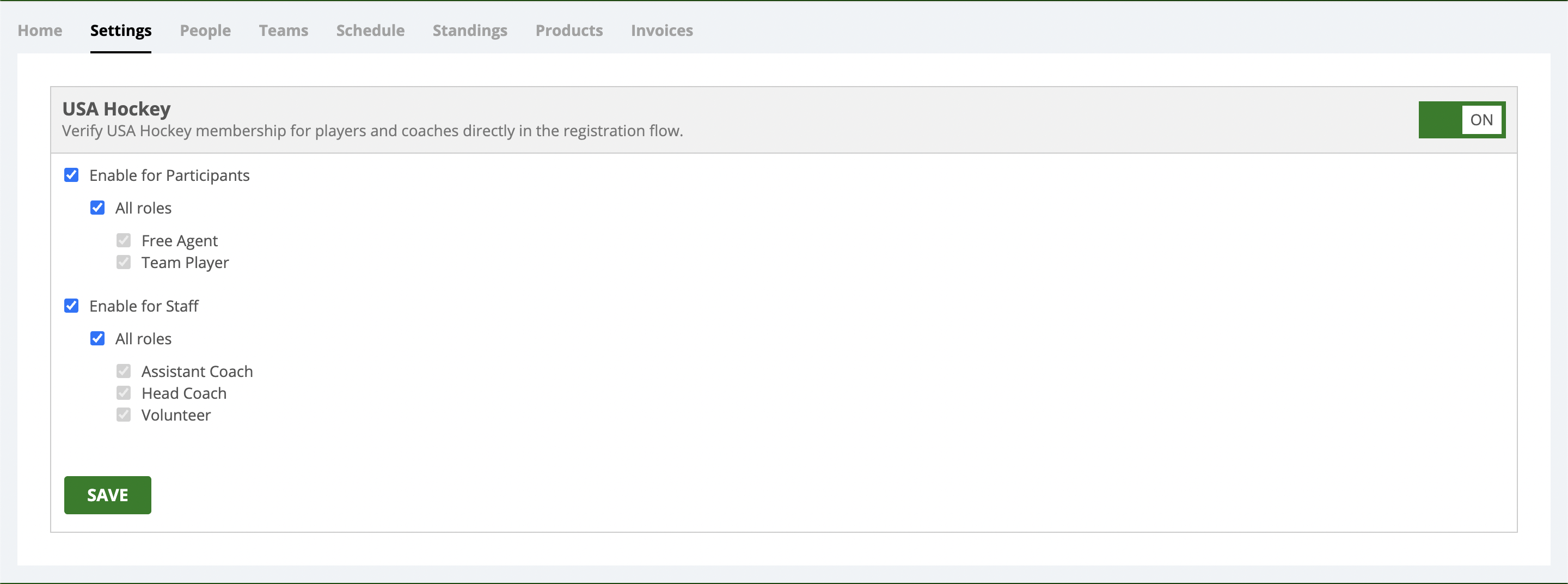View the Standings tab
The height and width of the screenshot is (584, 1568).
470,31
